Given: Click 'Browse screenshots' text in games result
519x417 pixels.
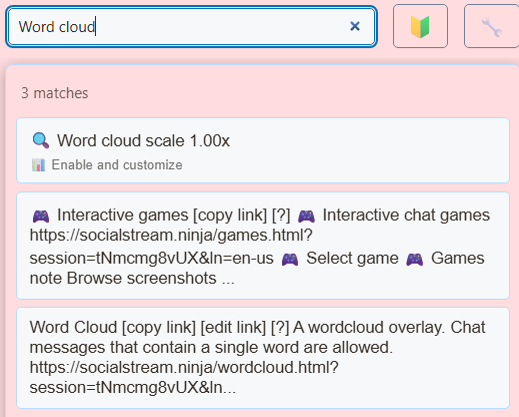Looking at the screenshot, I should pyautogui.click(x=142, y=278).
